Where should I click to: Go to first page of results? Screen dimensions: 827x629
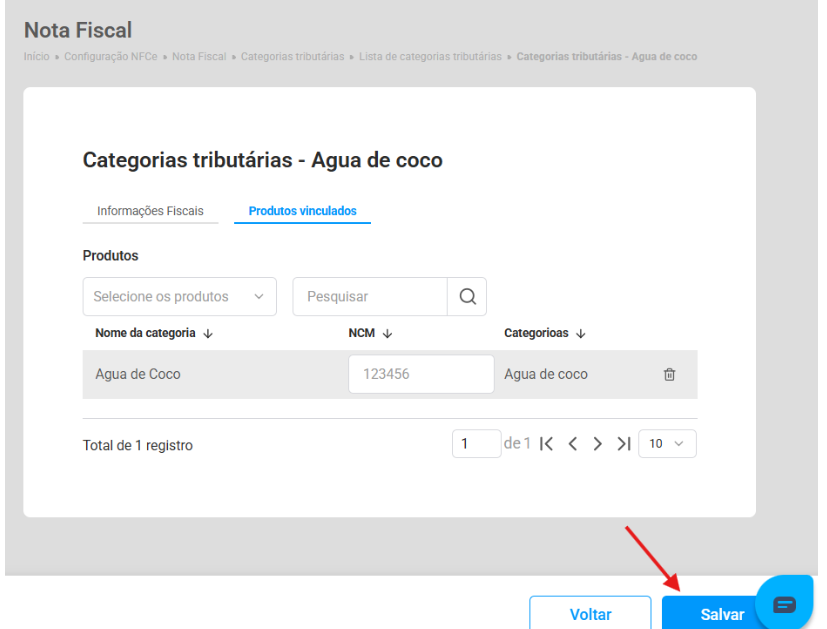[x=546, y=444]
